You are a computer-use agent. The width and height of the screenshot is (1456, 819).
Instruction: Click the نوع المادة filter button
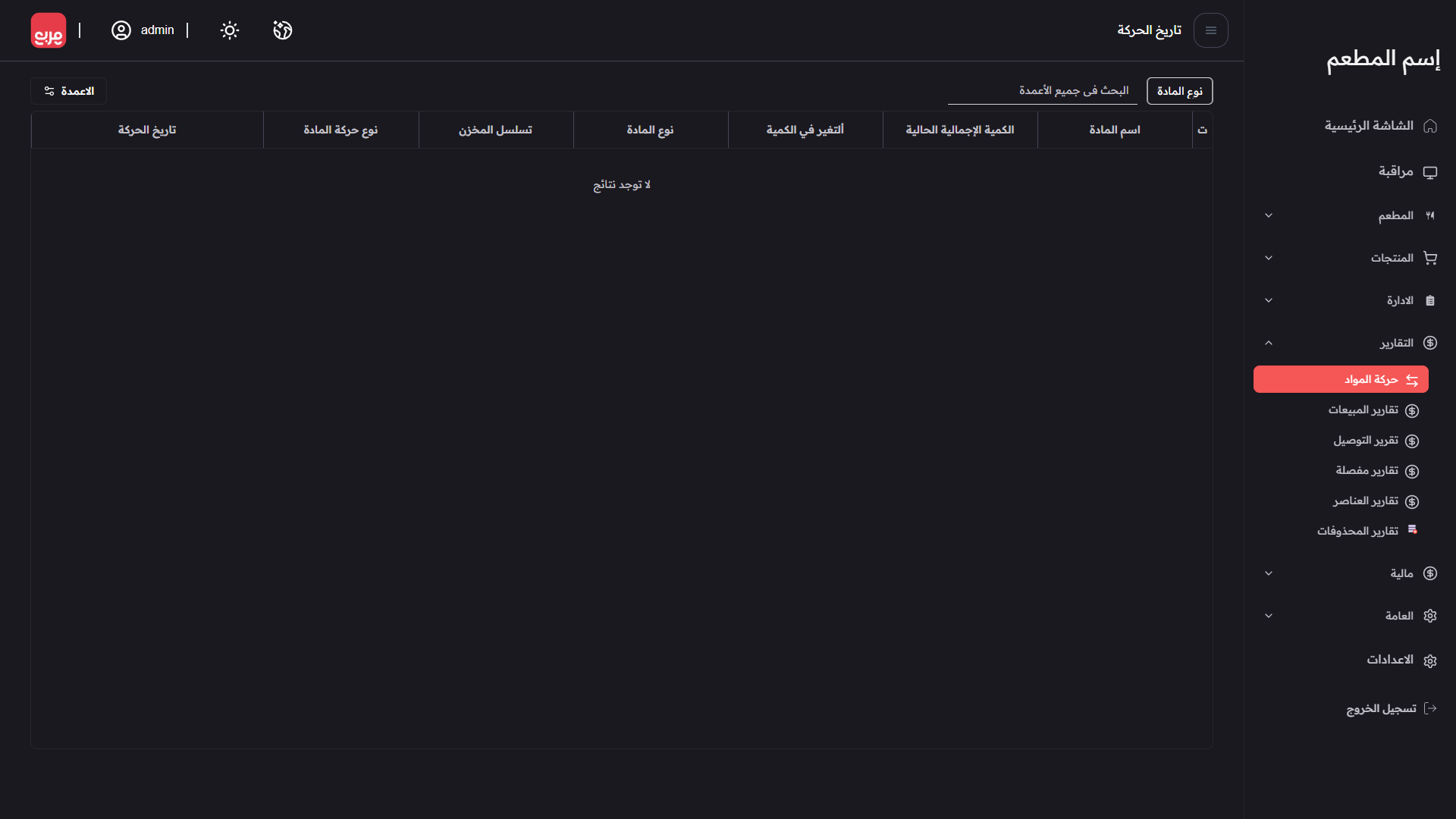(1179, 91)
